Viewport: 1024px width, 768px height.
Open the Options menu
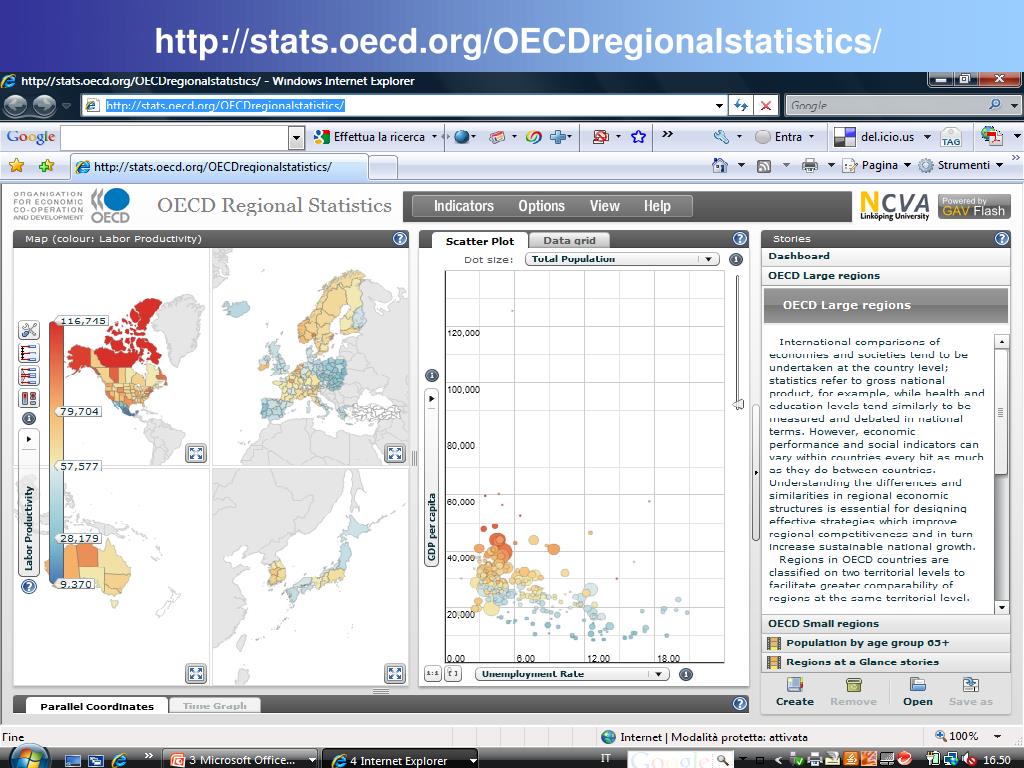(x=541, y=206)
